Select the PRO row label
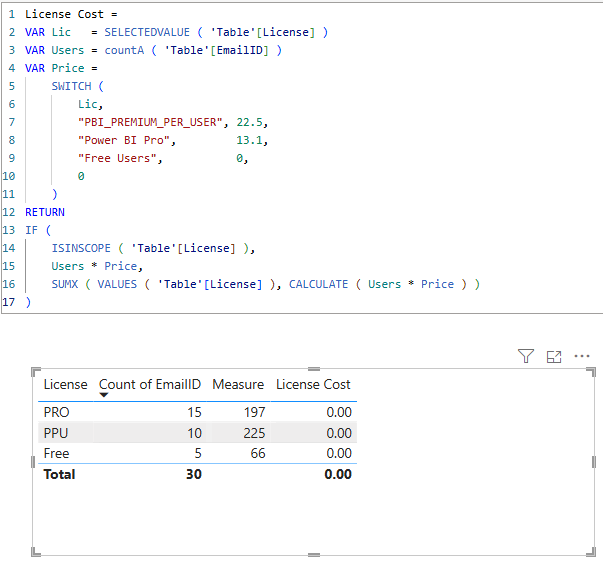 [x=56, y=412]
